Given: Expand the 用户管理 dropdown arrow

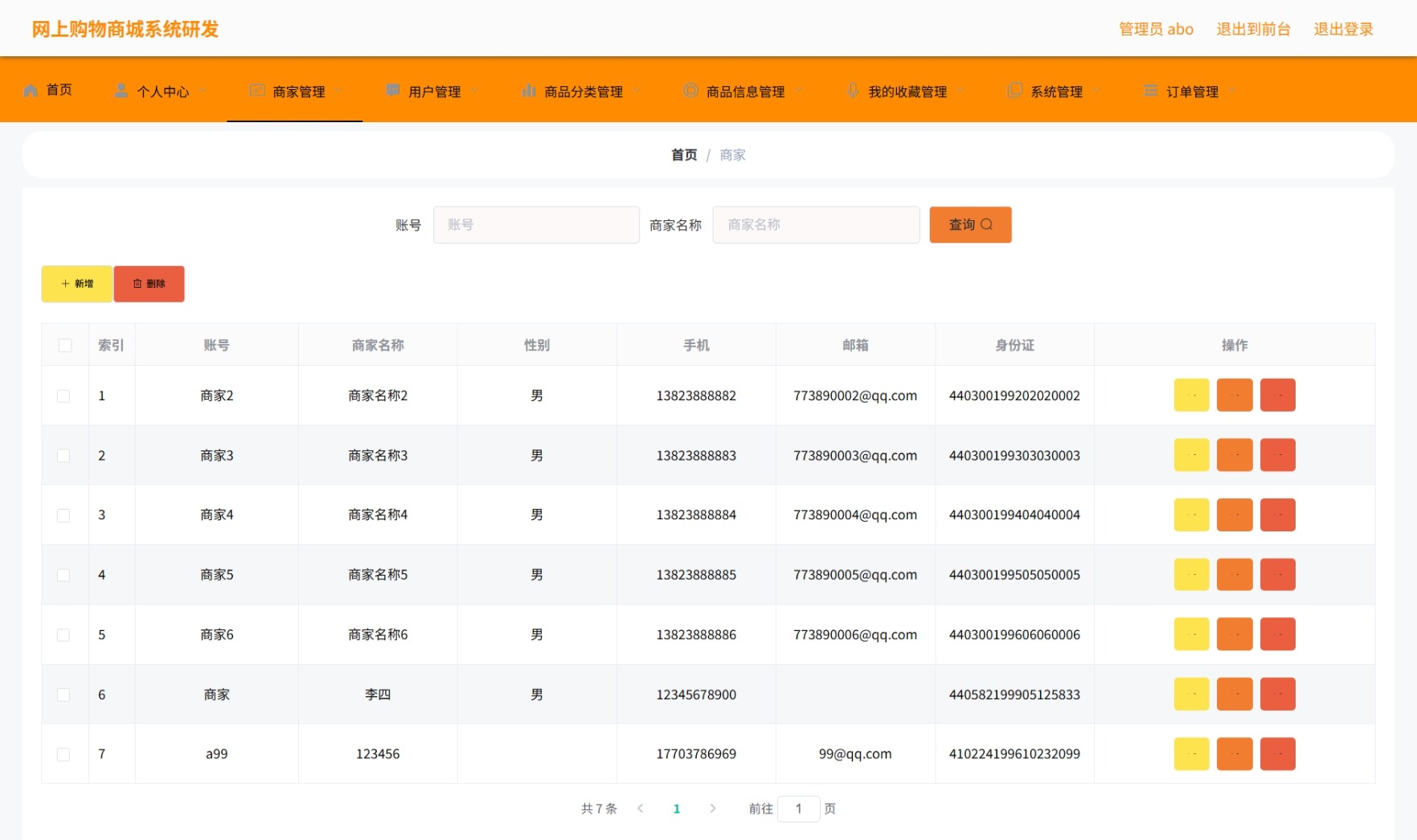Looking at the screenshot, I should (x=474, y=90).
